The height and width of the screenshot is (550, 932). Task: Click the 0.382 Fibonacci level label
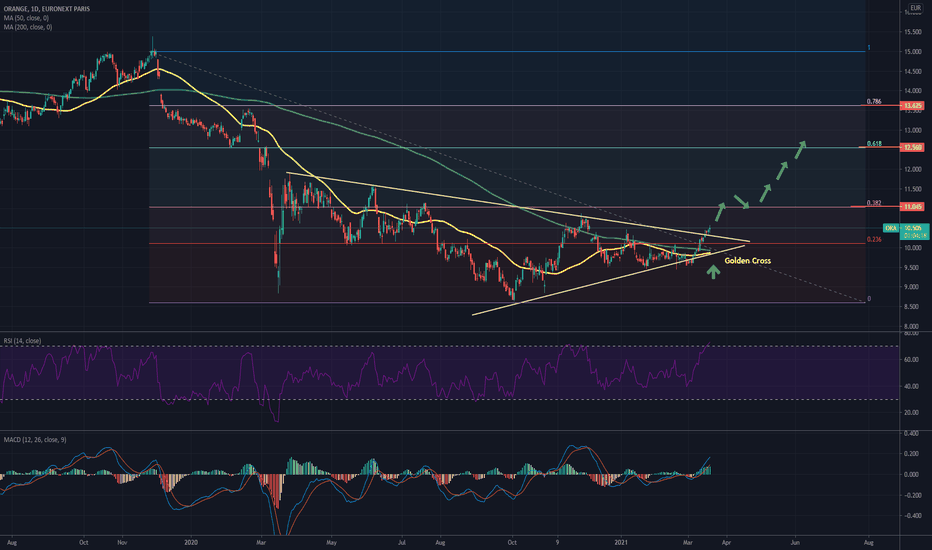coord(874,203)
